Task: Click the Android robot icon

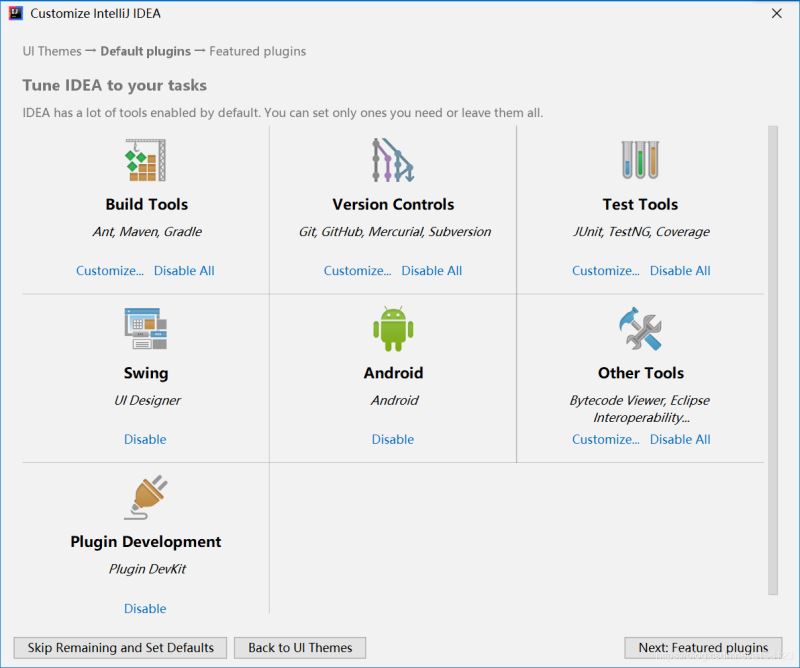Action: pos(393,329)
